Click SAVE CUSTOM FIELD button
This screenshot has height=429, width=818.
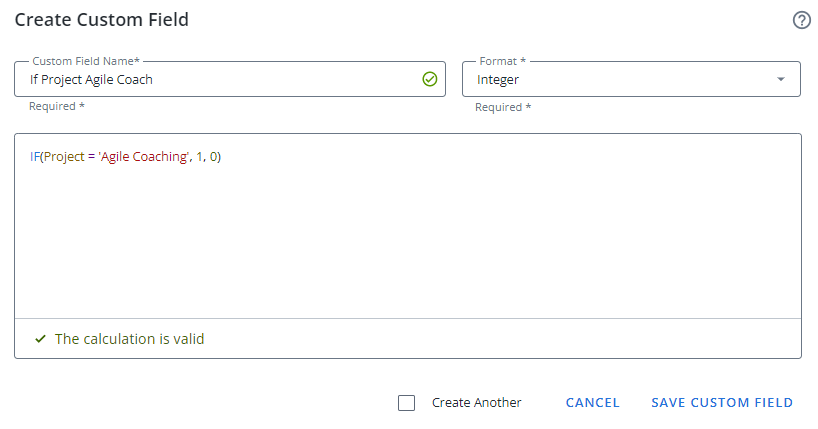point(722,403)
